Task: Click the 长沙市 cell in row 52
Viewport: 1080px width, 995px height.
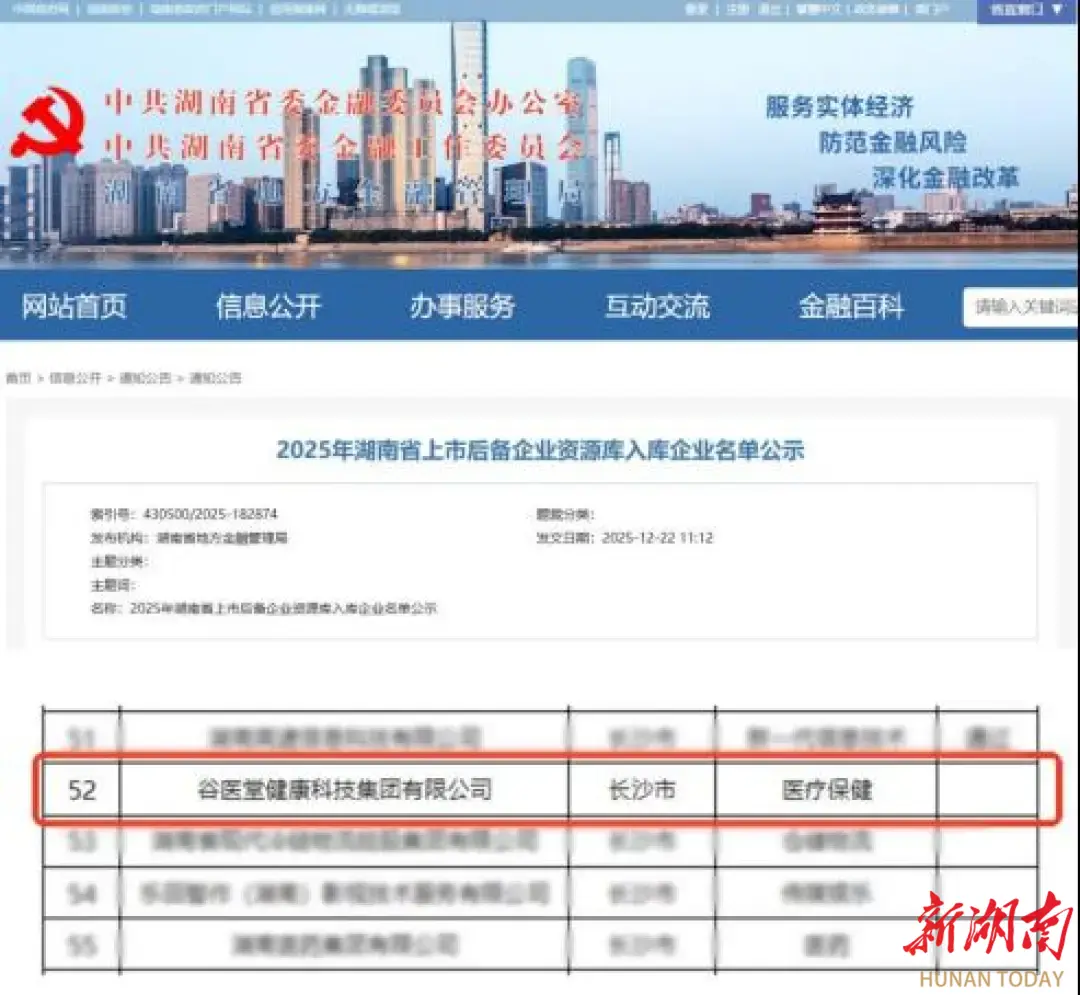Action: tap(644, 788)
